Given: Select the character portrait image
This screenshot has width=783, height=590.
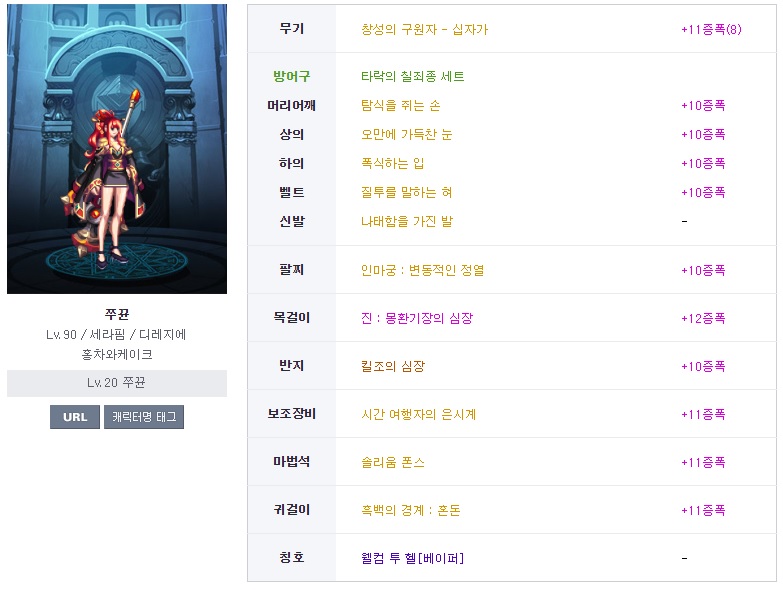Looking at the screenshot, I should click(x=117, y=149).
